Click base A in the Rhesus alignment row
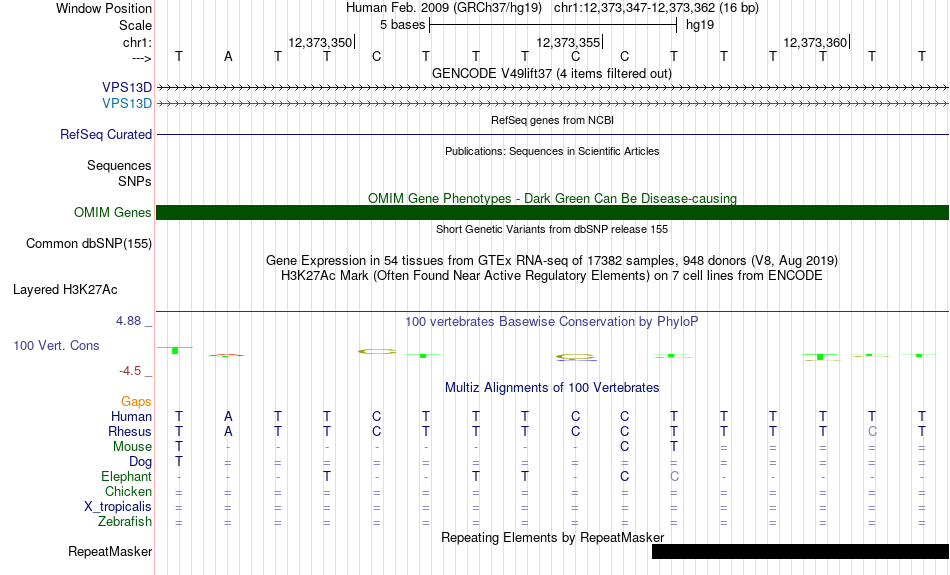Viewport: 950px width, 575px height. (228, 431)
